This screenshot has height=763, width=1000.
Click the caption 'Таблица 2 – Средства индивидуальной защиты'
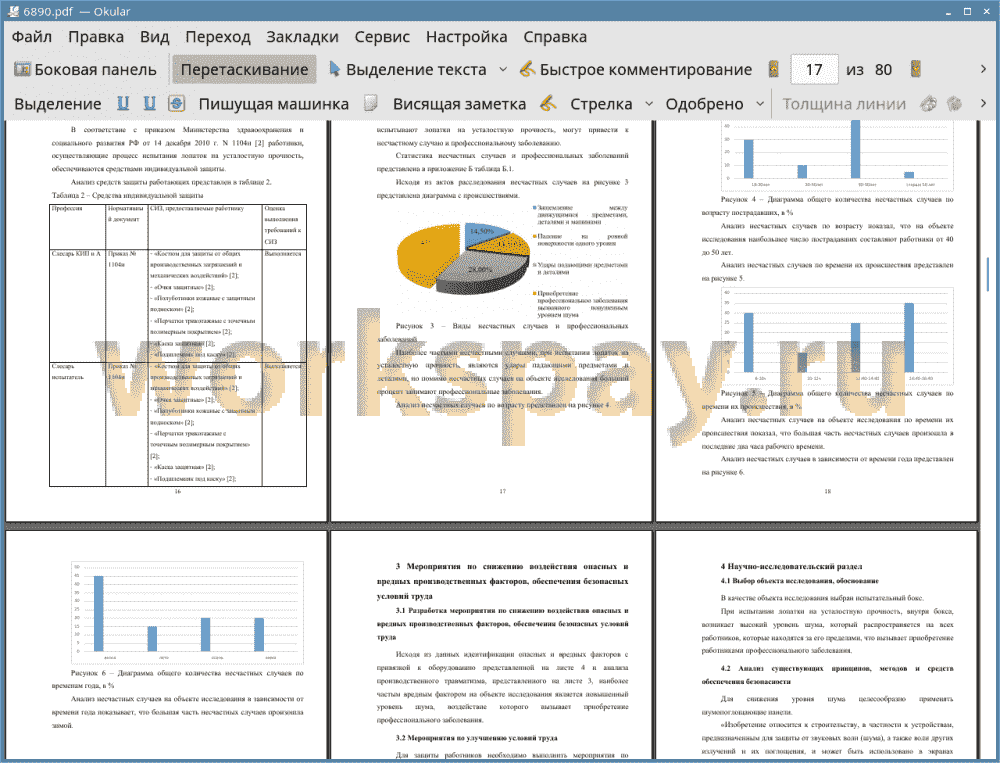pos(128,195)
